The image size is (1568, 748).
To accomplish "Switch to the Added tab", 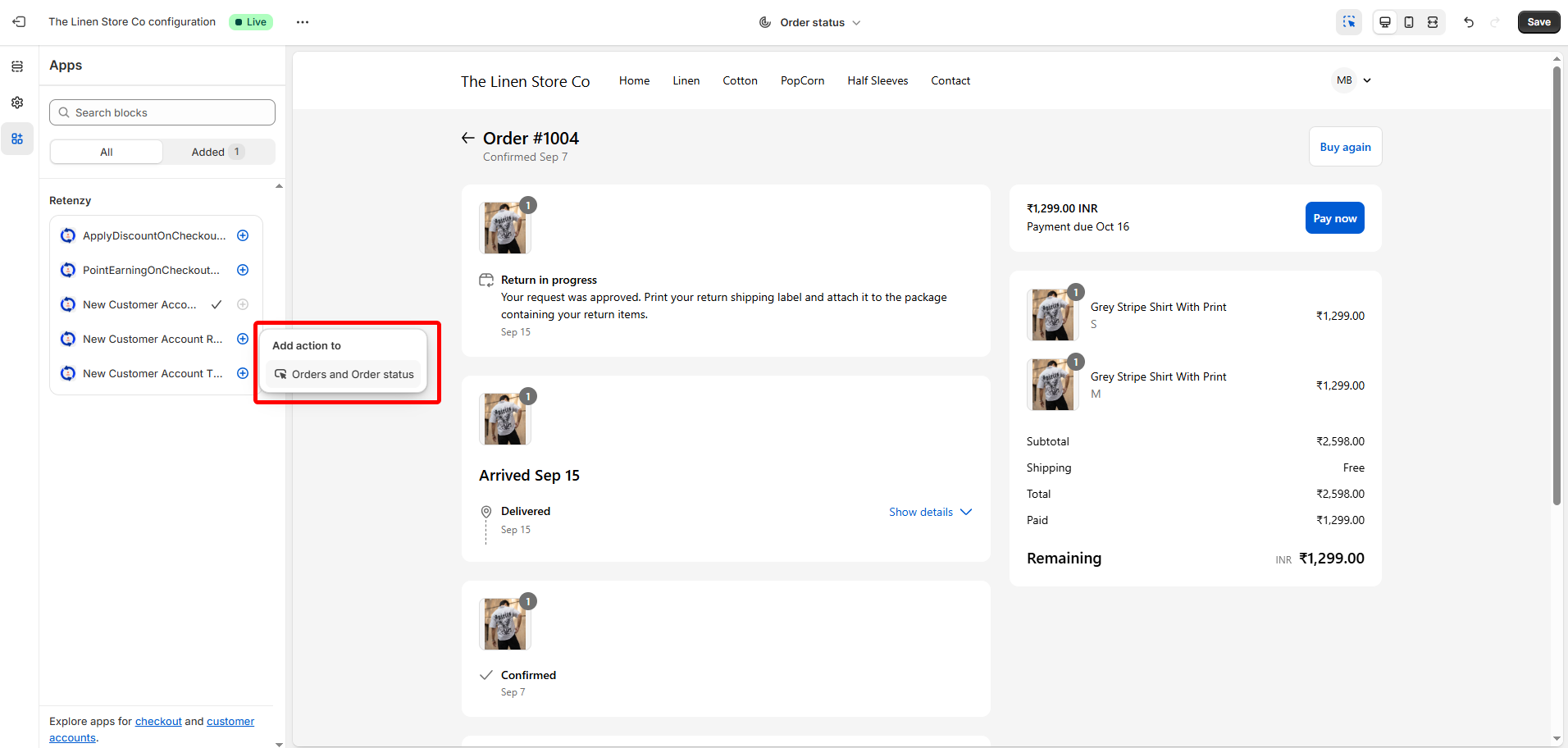I will pos(217,152).
